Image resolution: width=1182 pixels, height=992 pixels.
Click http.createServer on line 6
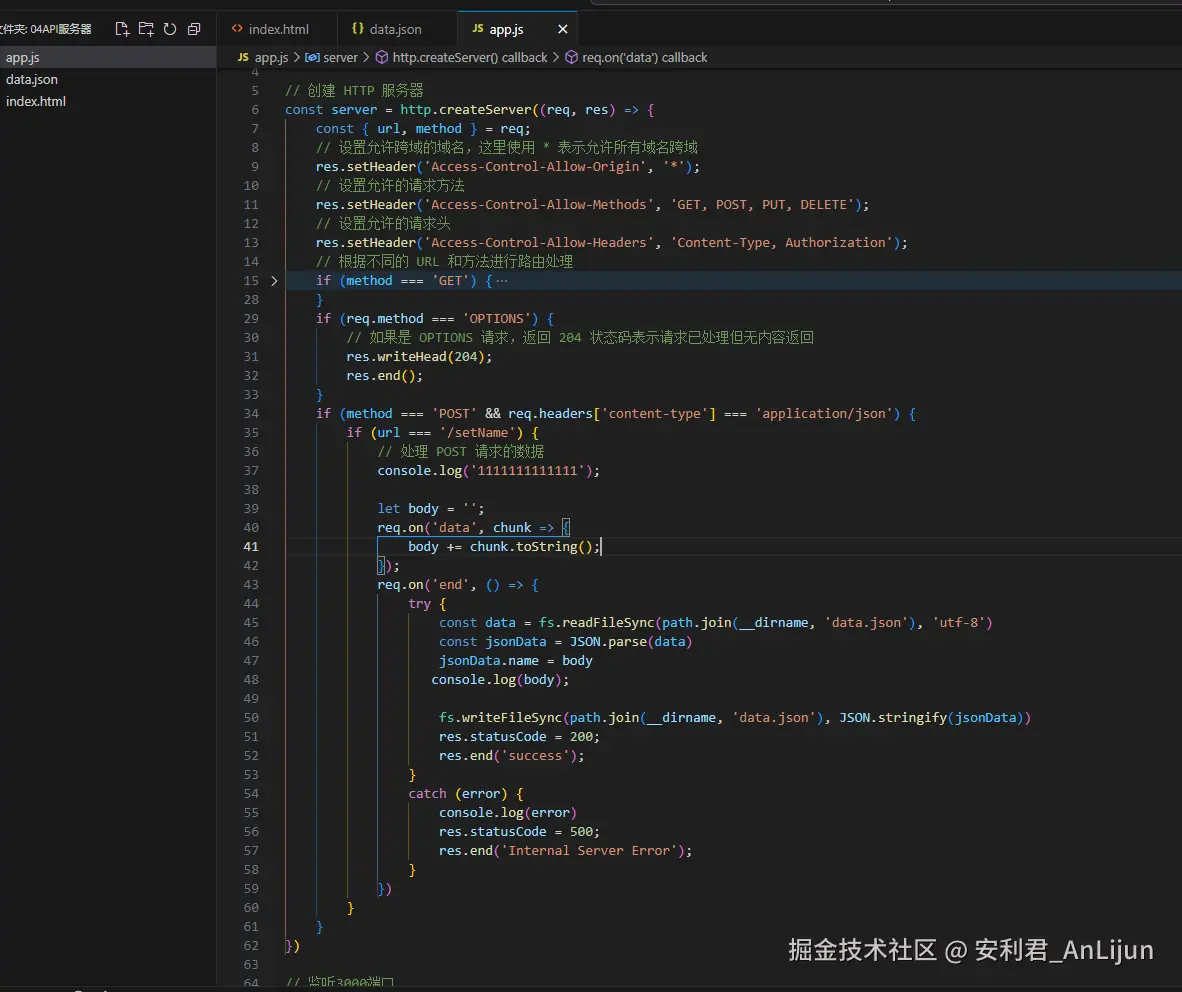(x=465, y=110)
